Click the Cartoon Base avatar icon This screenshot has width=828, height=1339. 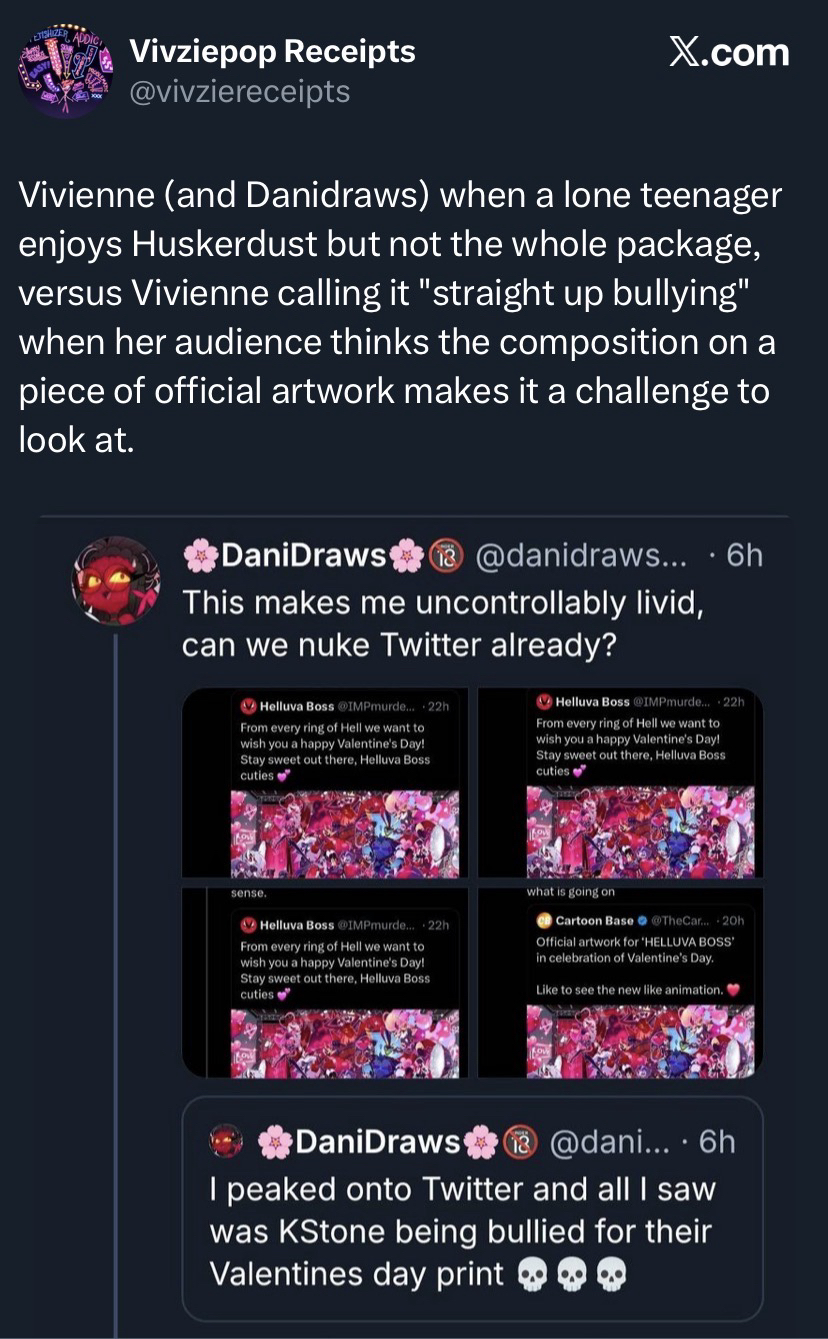(x=546, y=922)
